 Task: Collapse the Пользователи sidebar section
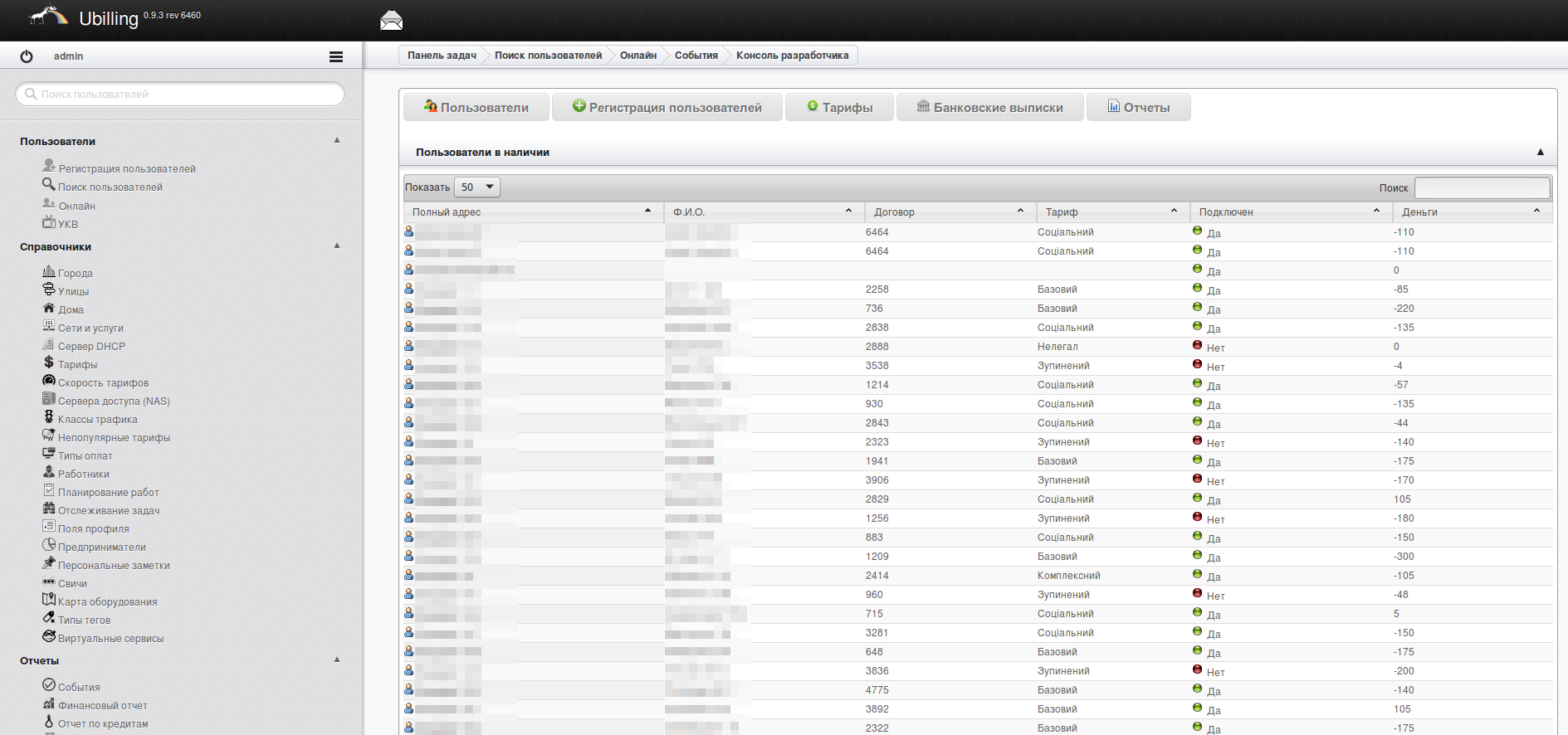(337, 140)
